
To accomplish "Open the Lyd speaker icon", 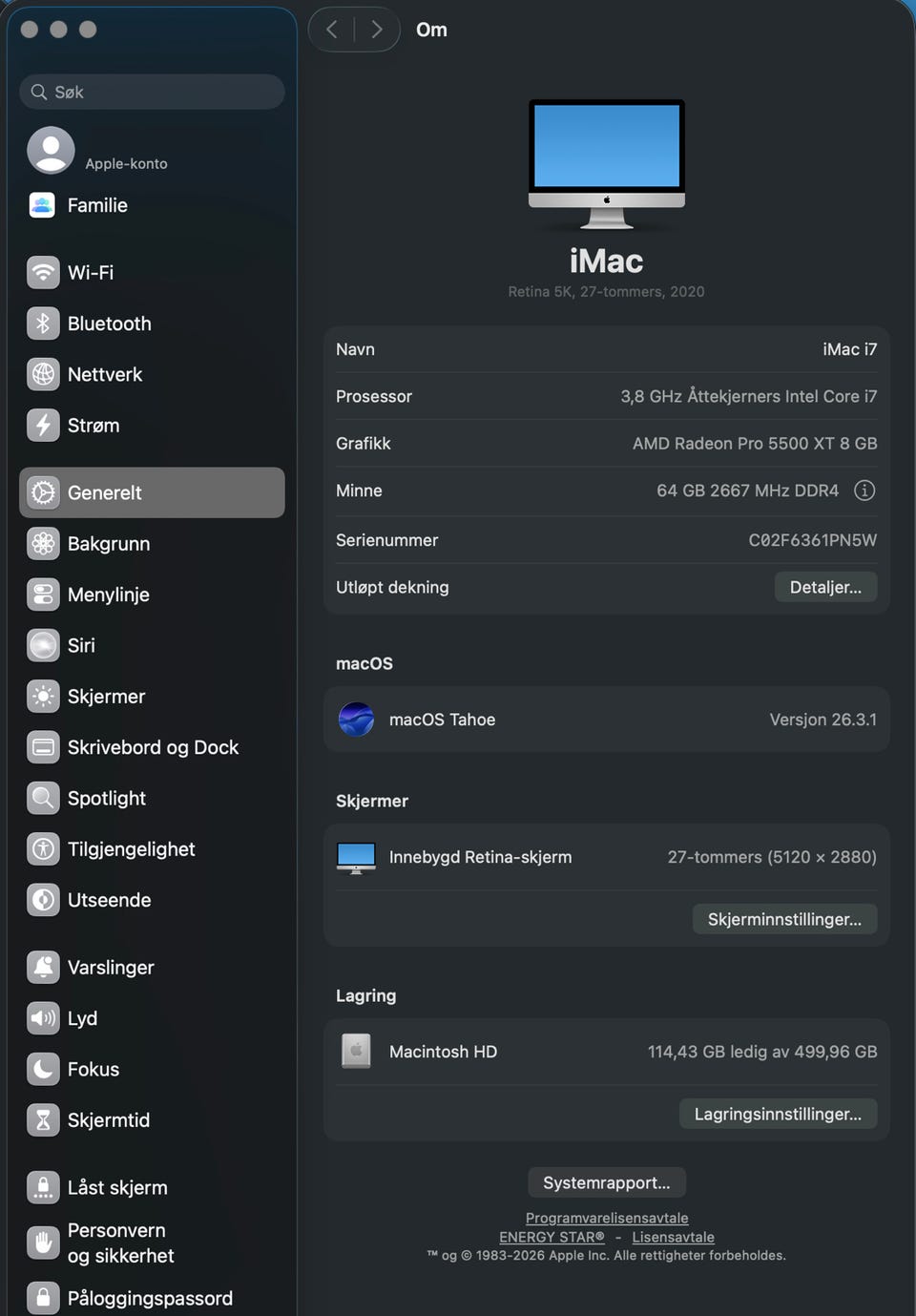I will [x=43, y=1018].
